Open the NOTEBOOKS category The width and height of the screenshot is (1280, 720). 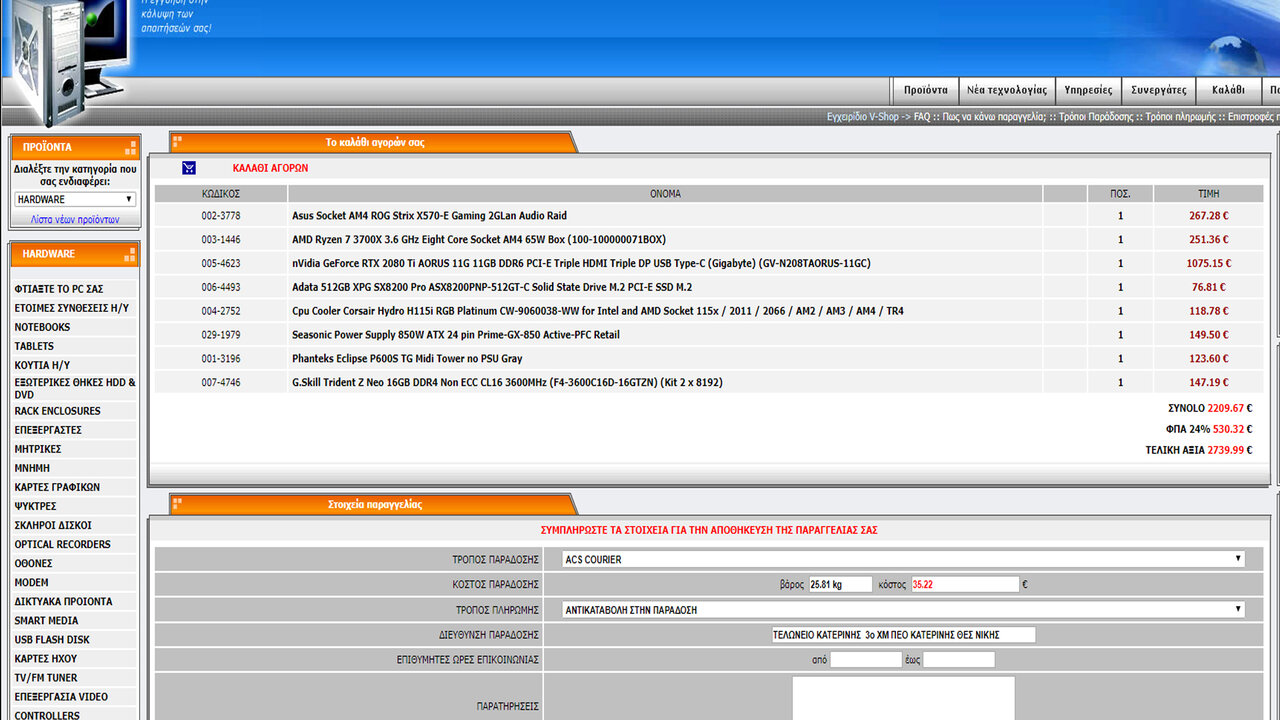point(42,327)
